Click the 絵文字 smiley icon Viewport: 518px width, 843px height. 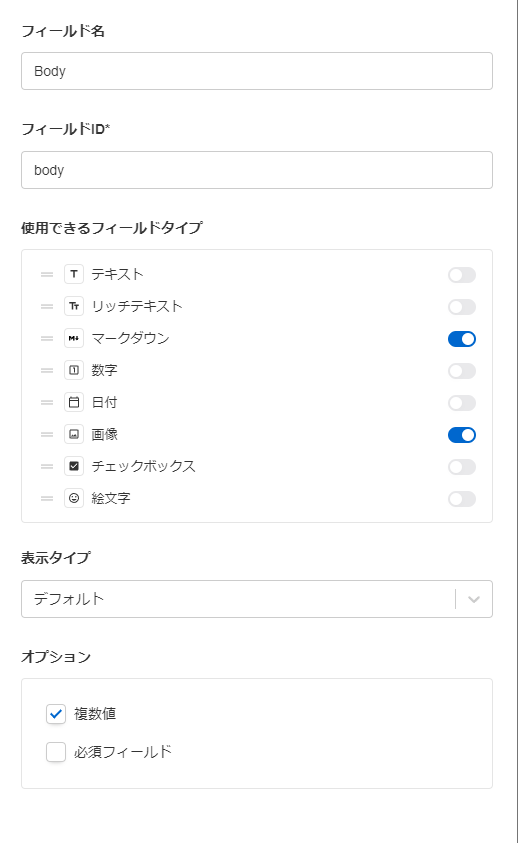pyautogui.click(x=74, y=498)
